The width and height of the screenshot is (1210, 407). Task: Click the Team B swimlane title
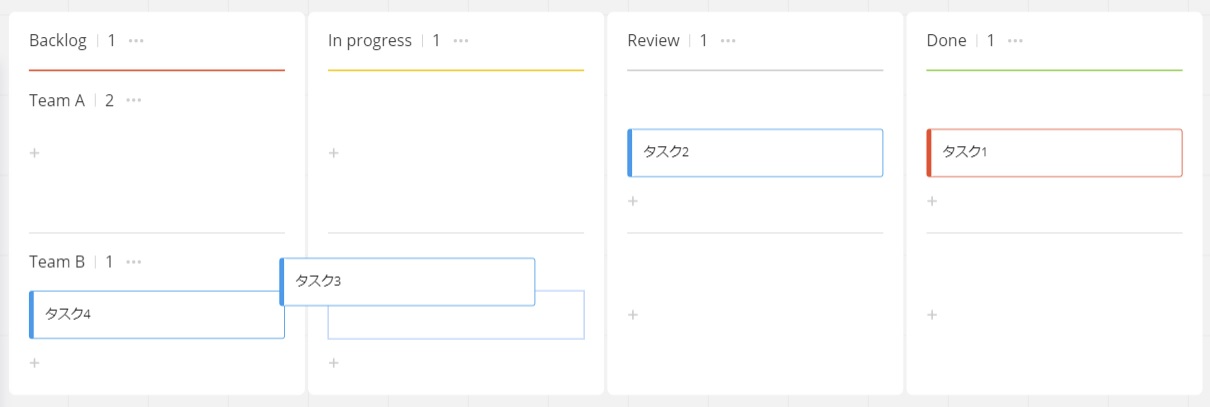57,262
